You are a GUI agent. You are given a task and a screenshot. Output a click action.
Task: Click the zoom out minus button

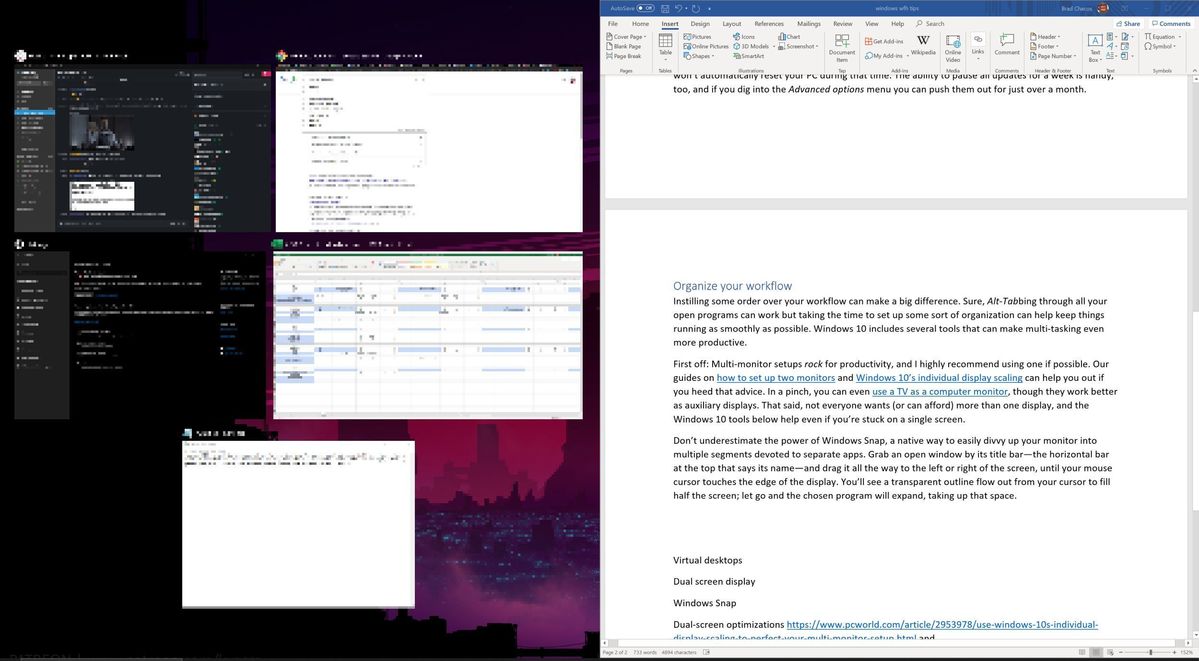[x=1120, y=653]
